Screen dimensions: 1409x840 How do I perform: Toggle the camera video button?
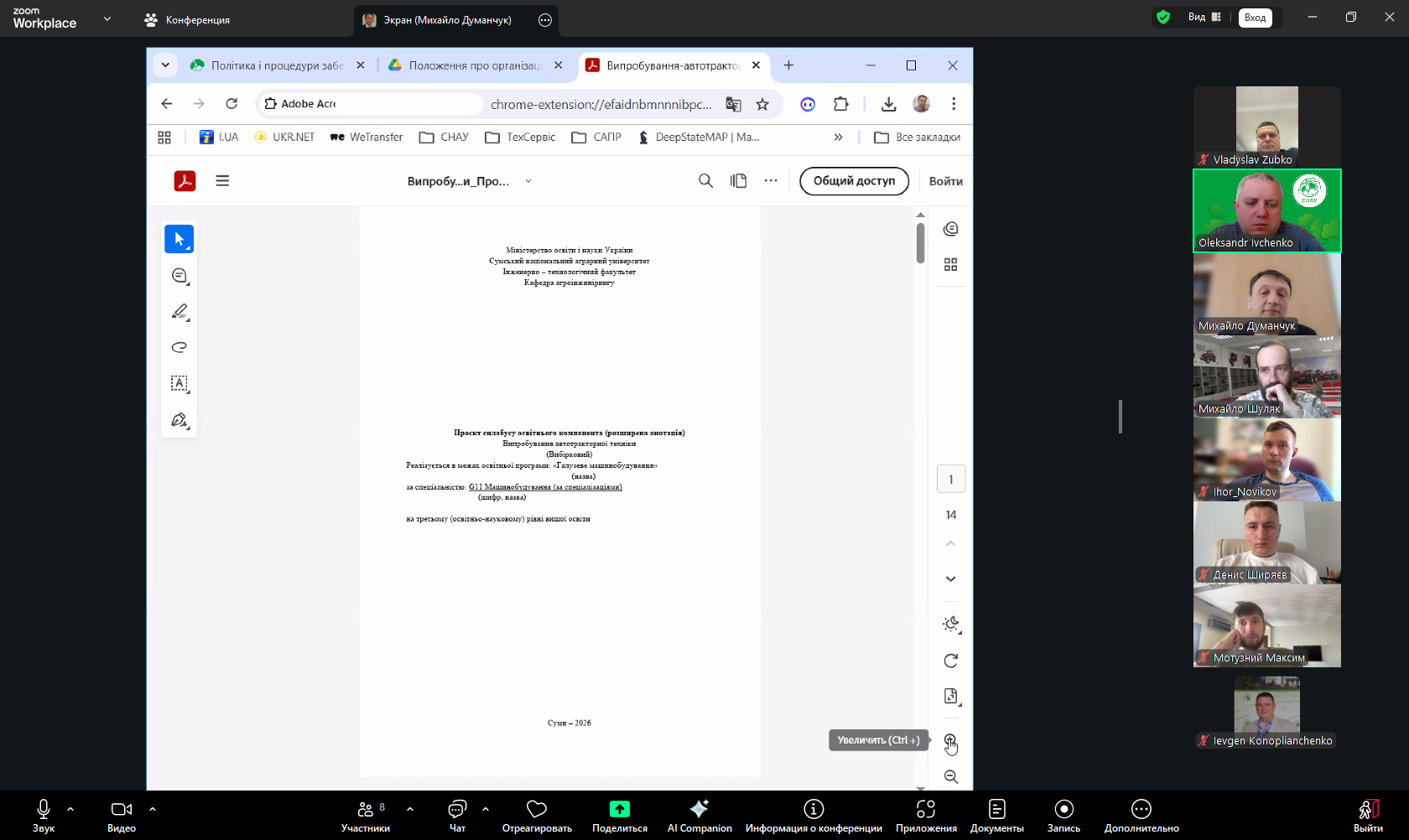tap(121, 815)
